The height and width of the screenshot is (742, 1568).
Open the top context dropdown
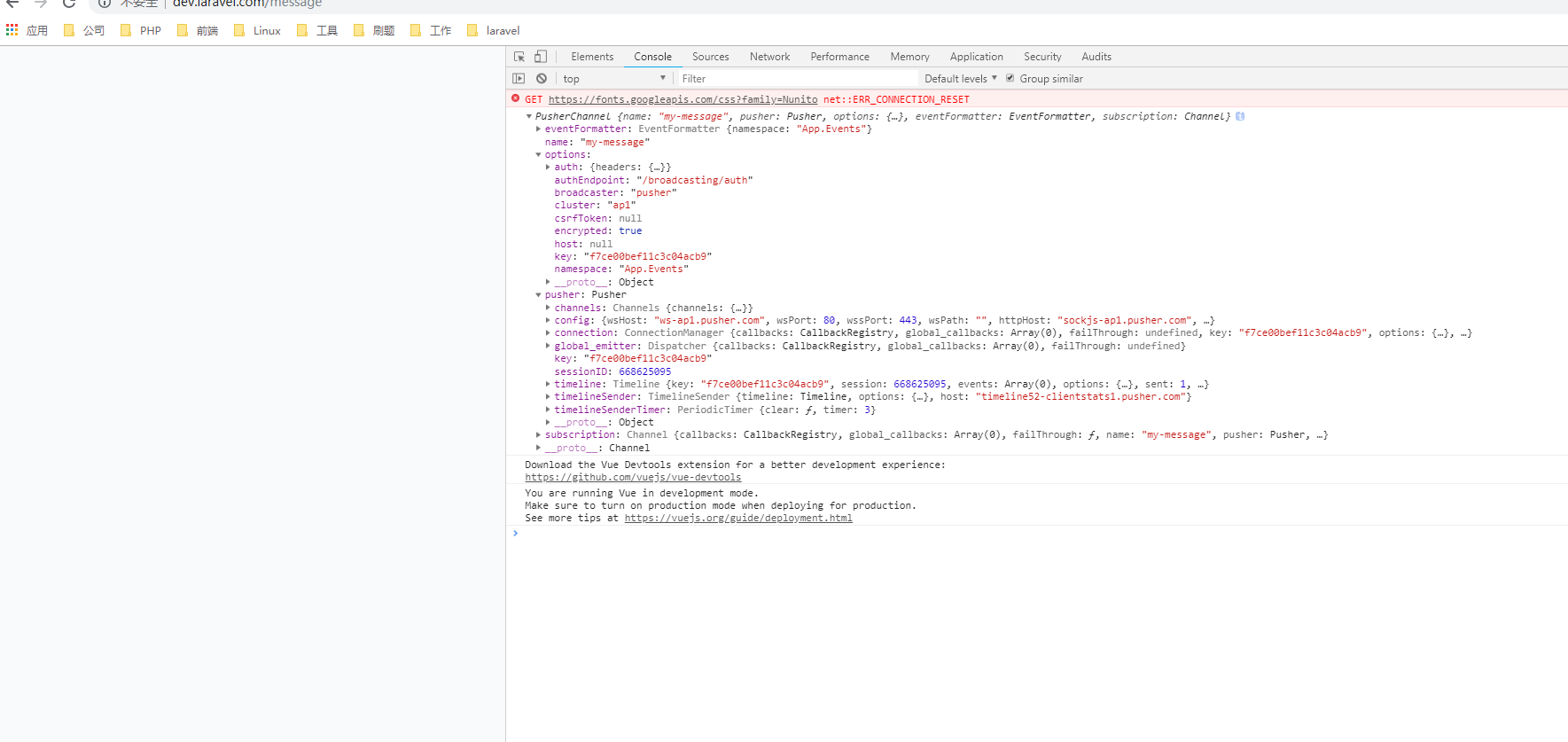(x=614, y=79)
